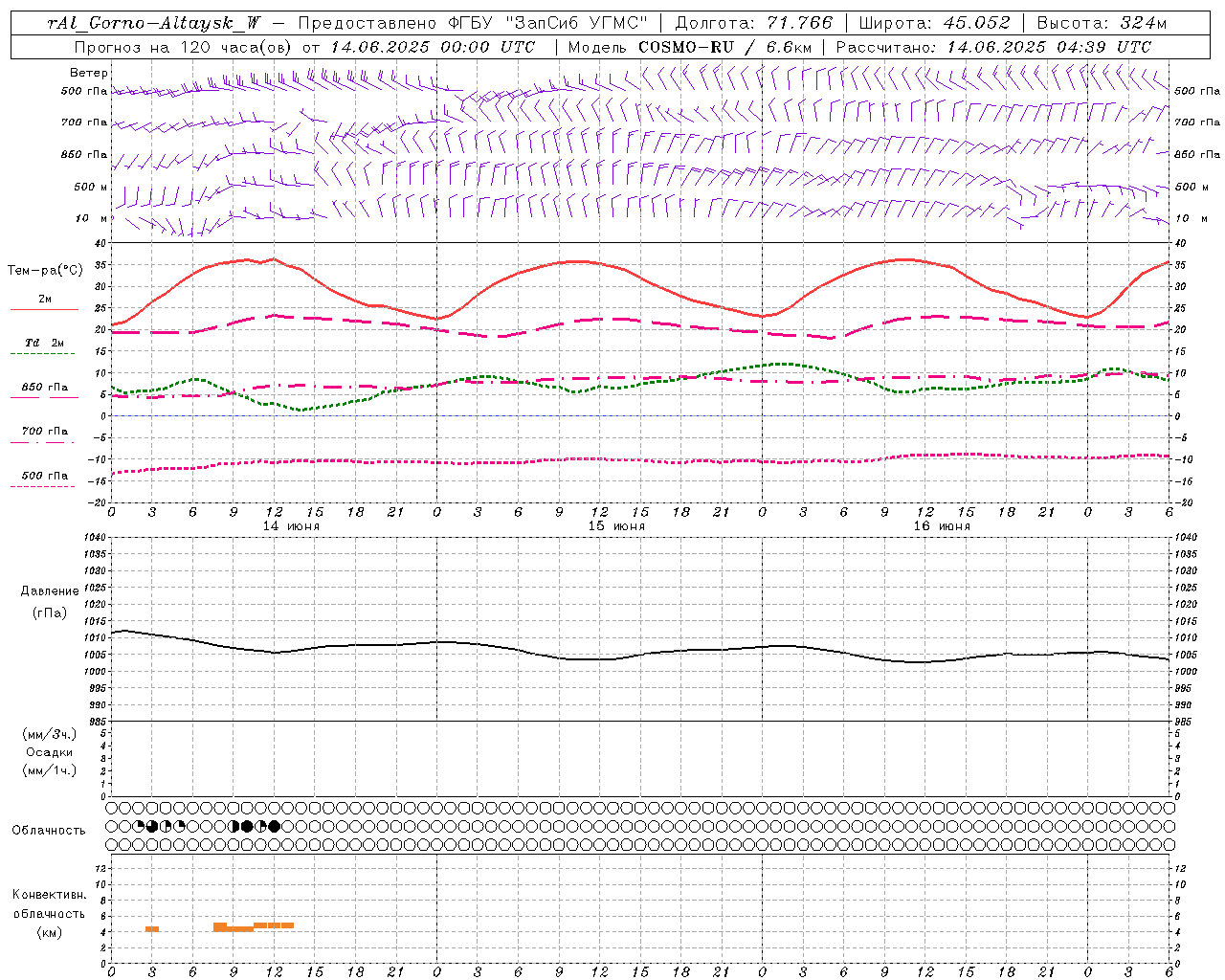Click the (км) convective height unit label
Screen dimensions: 1225x980
50,932
